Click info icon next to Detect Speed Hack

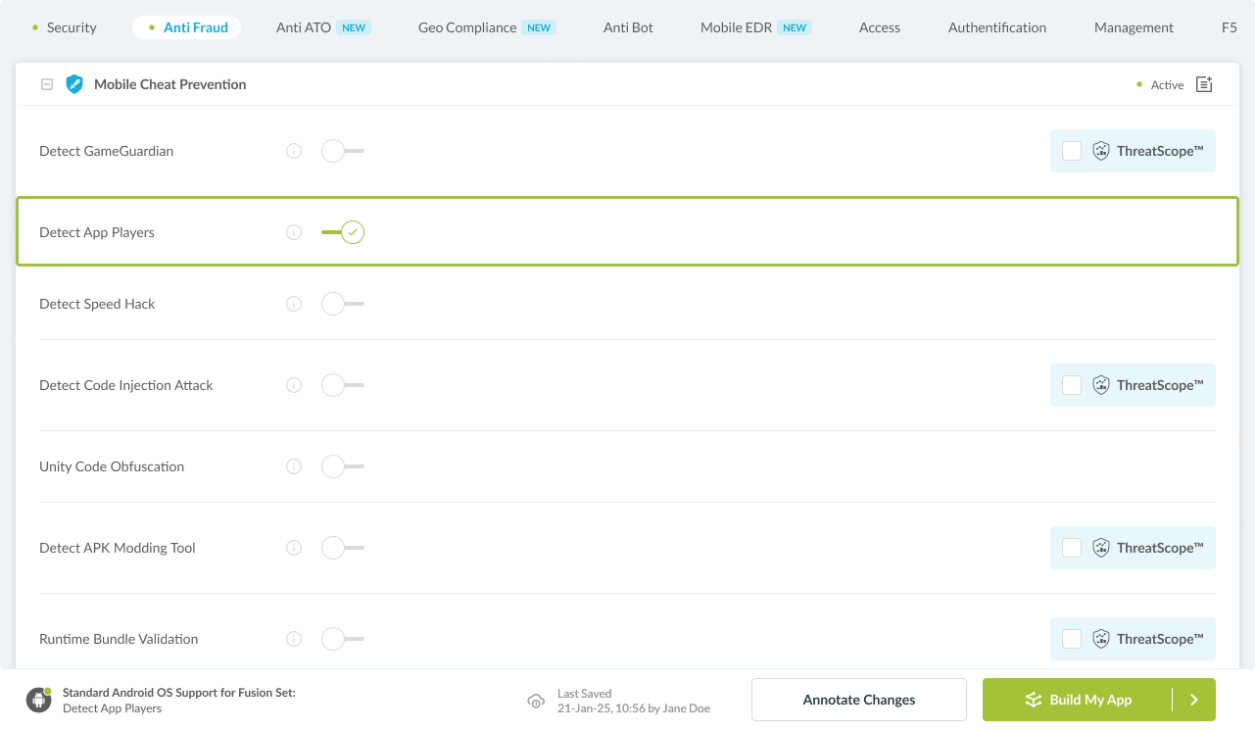click(294, 304)
